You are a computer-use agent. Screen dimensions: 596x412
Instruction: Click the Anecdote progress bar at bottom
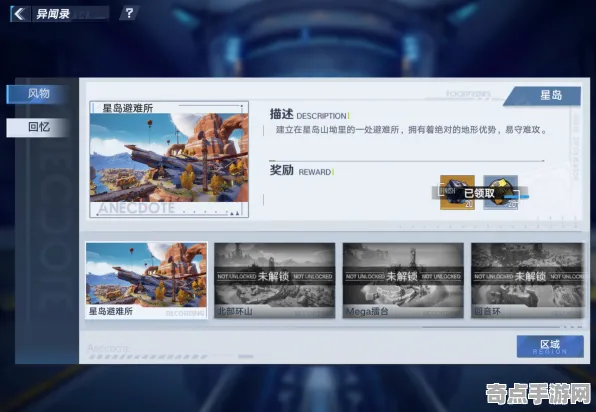pos(148,357)
